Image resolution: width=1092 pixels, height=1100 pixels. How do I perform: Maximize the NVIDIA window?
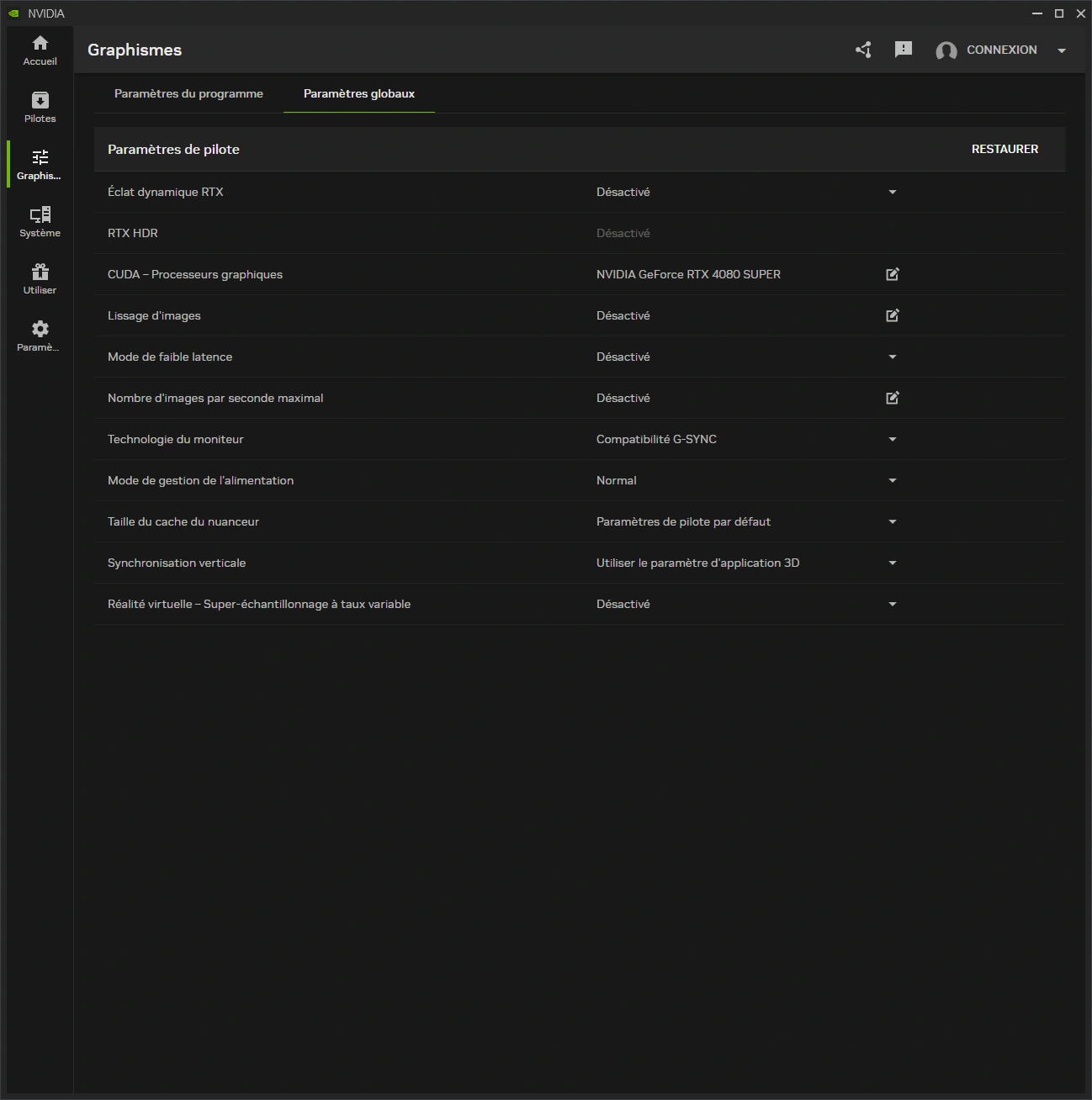coord(1059,13)
